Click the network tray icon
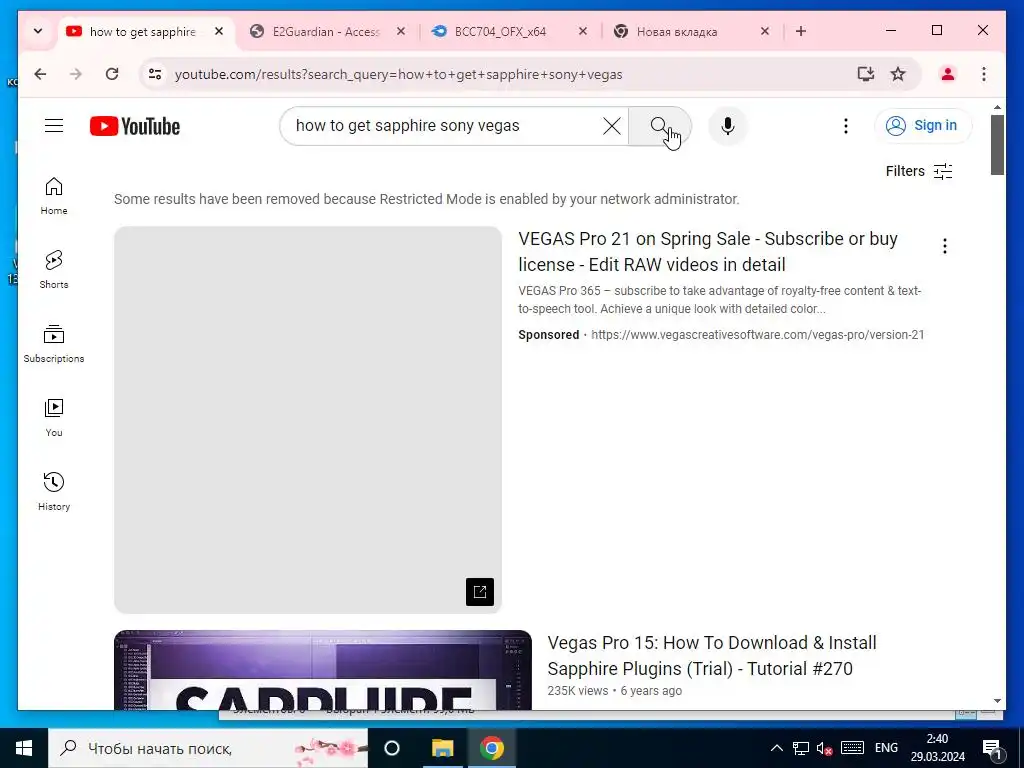Screen dimensions: 1024x768 800,748
